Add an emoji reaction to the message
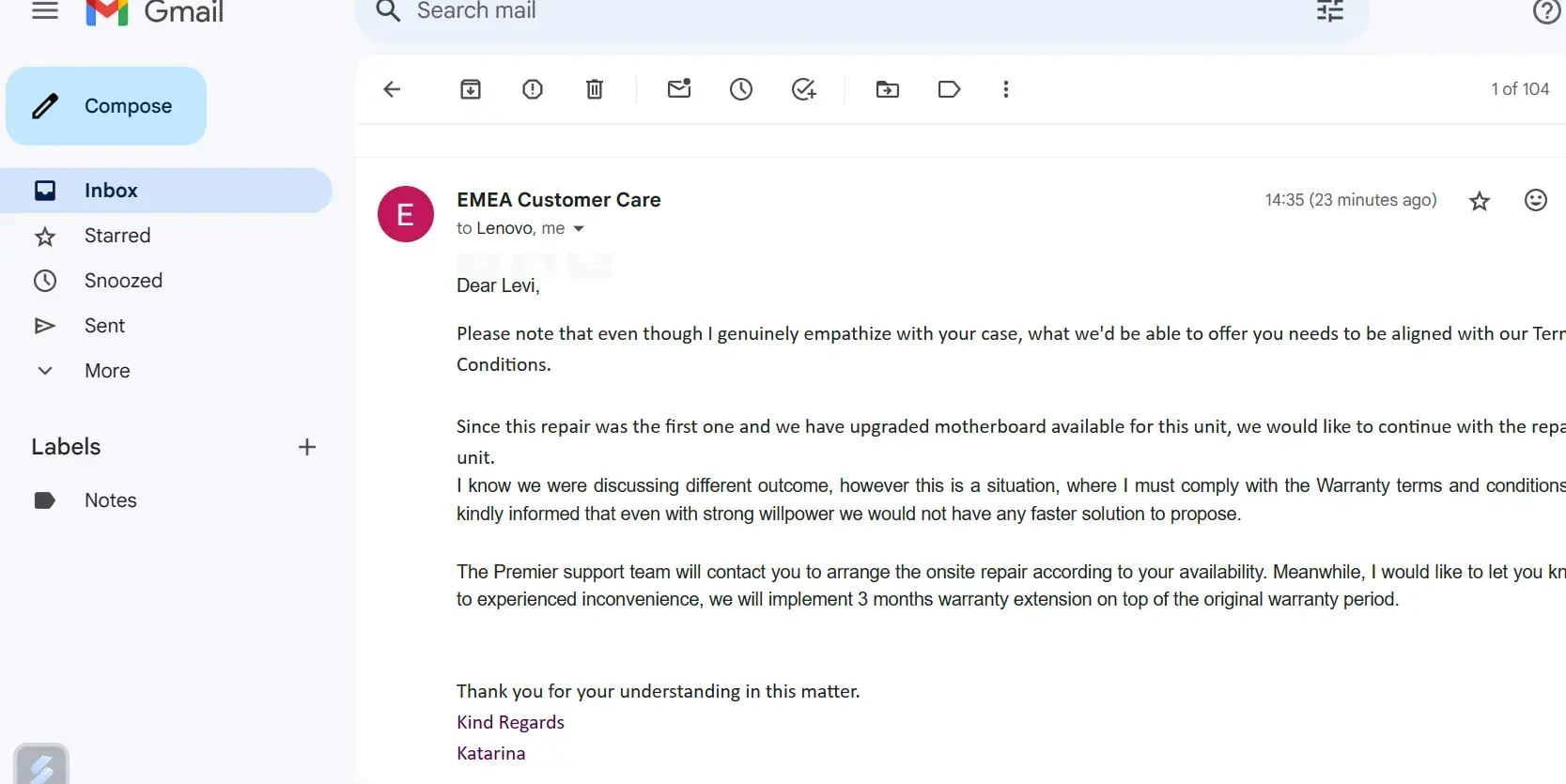1566x784 pixels. pos(1536,200)
